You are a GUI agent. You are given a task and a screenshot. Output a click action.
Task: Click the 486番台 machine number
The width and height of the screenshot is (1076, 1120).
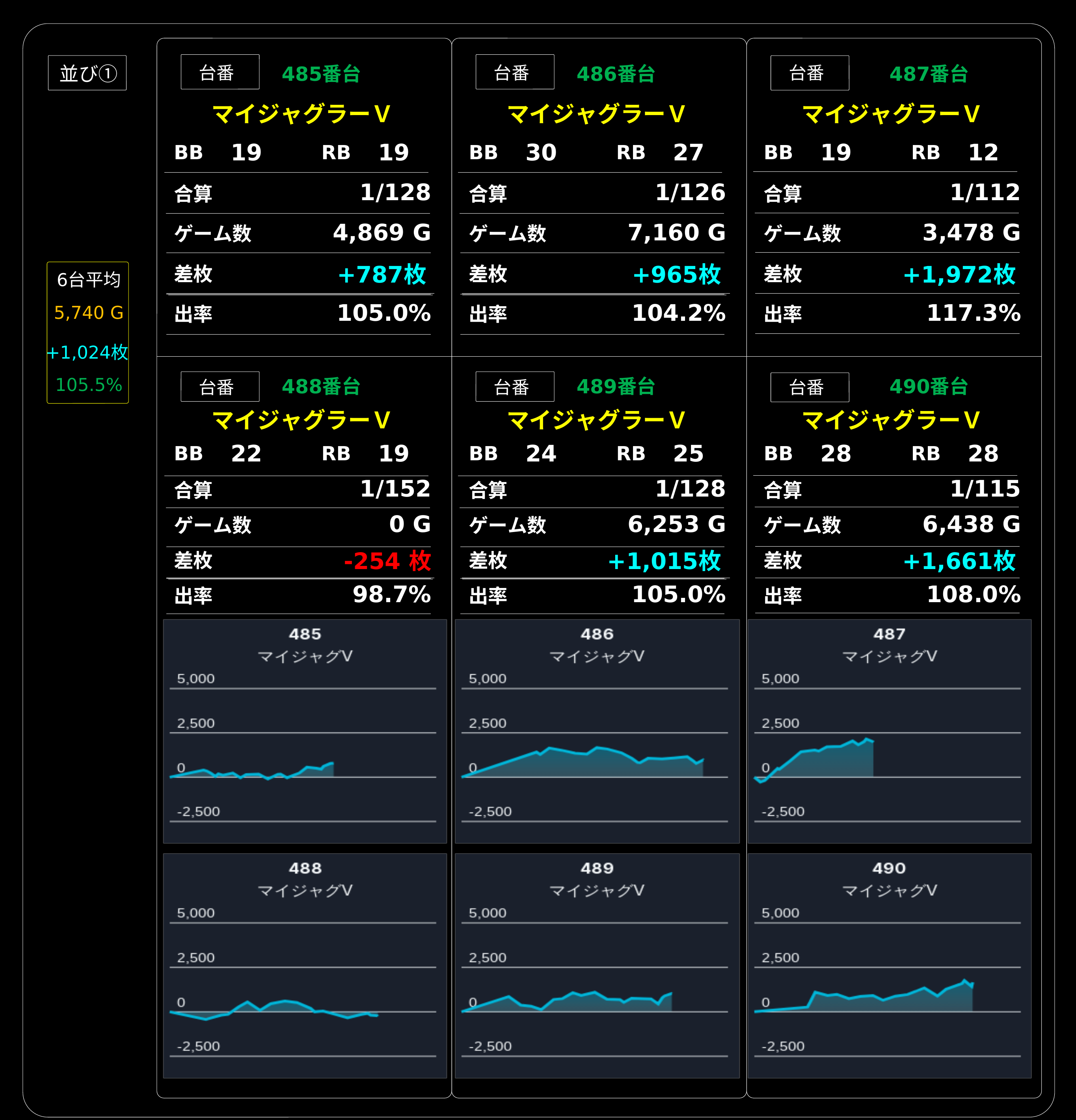point(615,74)
